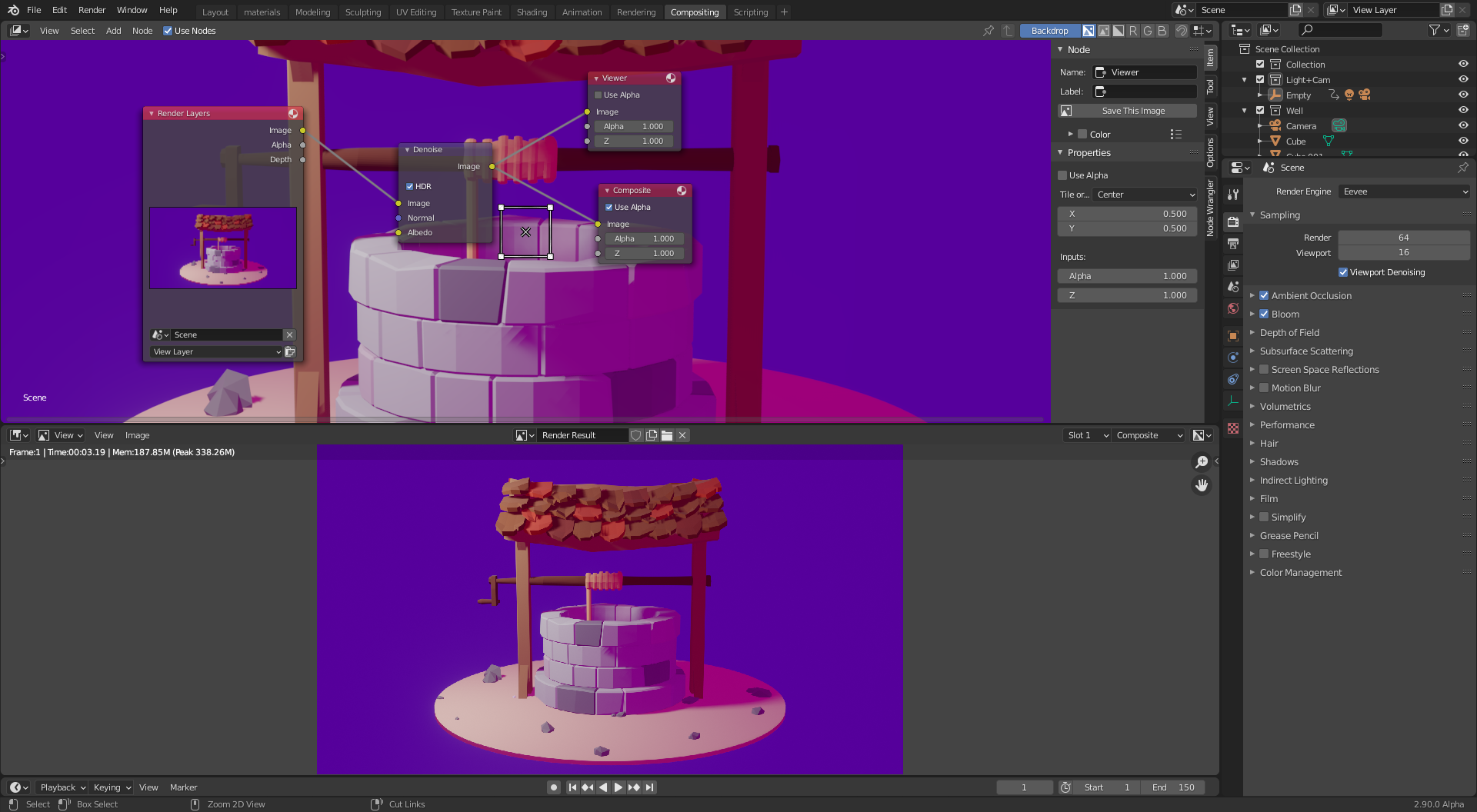Toggle fake user shield on Render Result

click(x=636, y=435)
